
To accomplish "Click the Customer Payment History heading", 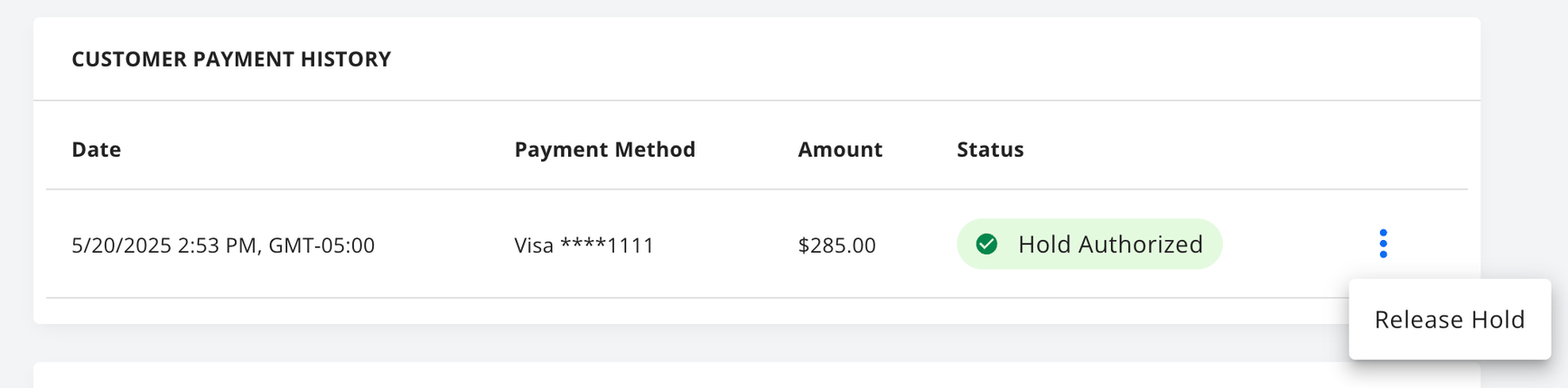I will (x=231, y=60).
